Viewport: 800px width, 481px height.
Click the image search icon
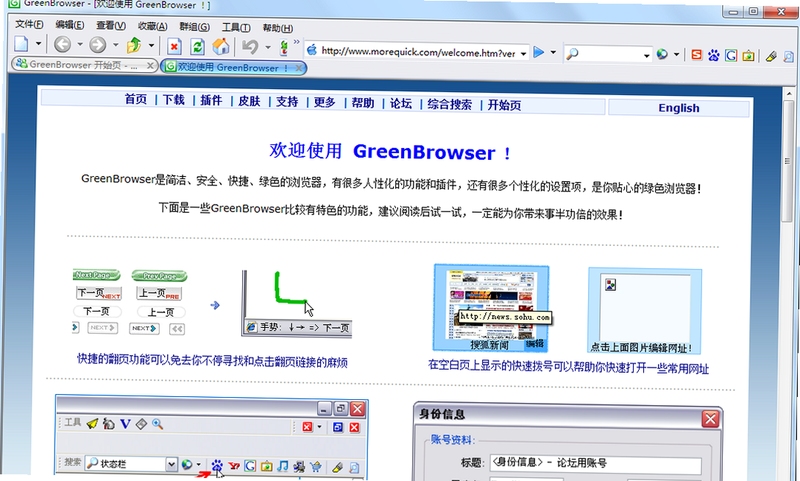(x=748, y=56)
